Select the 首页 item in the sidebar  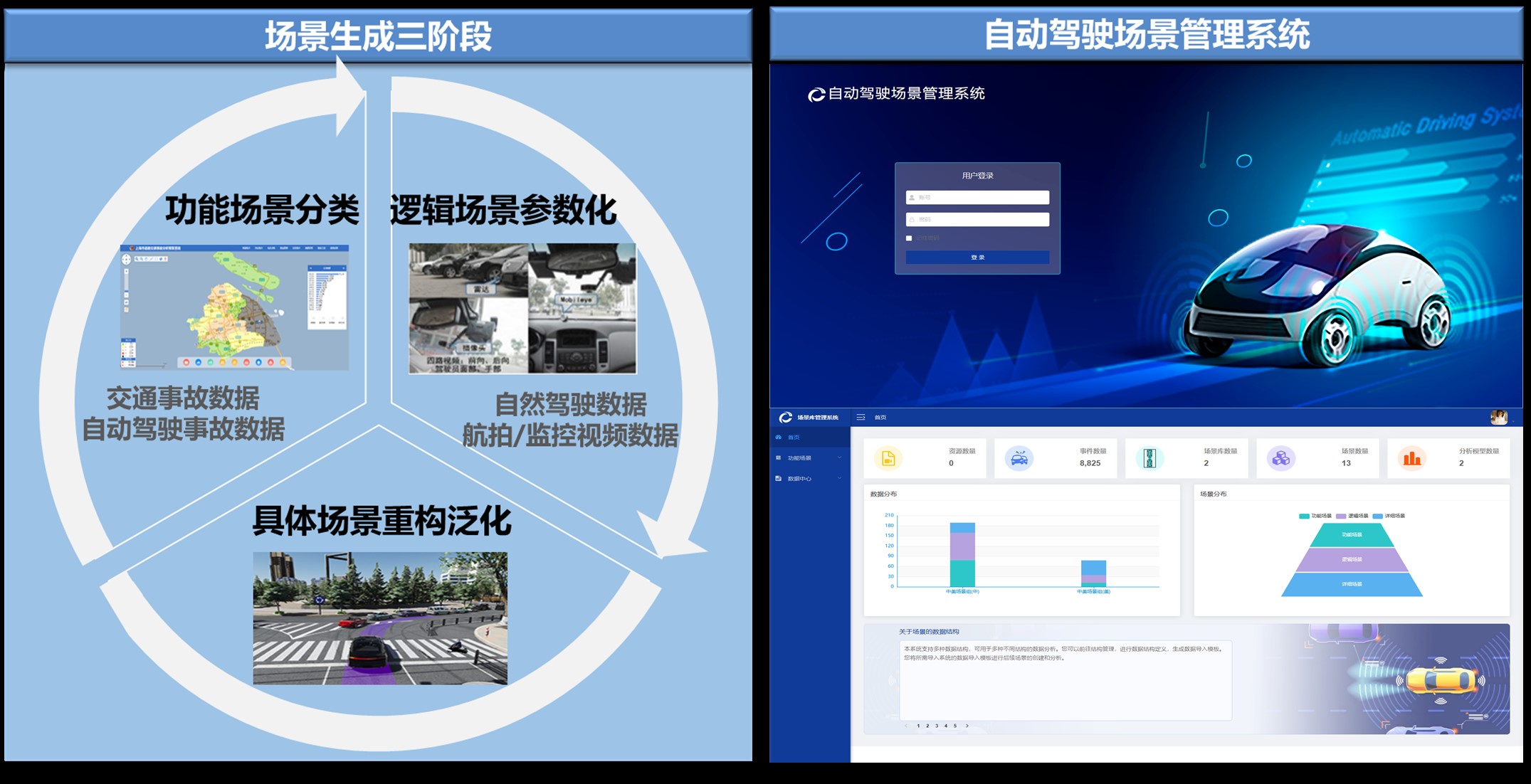click(794, 438)
